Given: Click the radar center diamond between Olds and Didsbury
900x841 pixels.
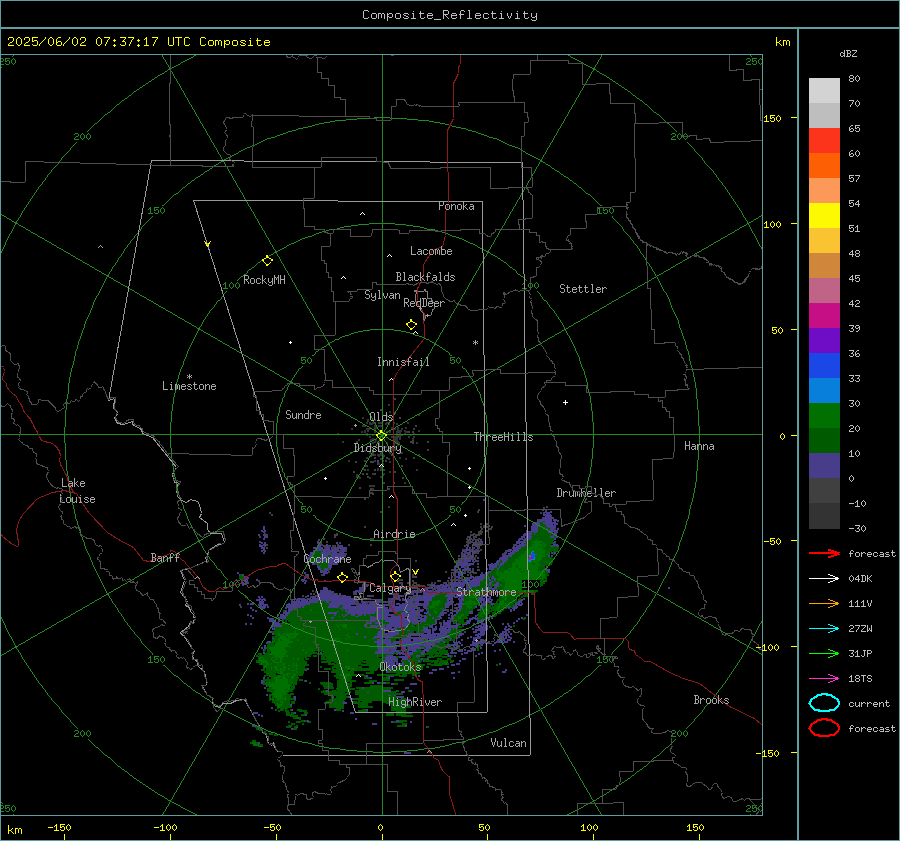Looking at the screenshot, I should 381,436.
